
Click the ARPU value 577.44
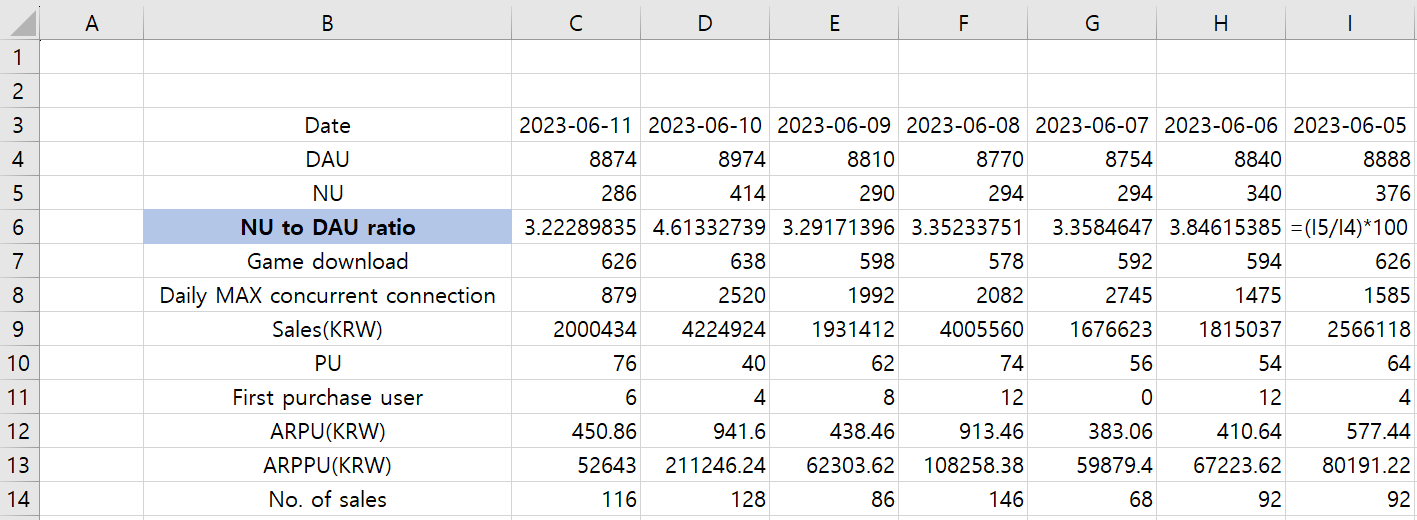tap(1351, 431)
